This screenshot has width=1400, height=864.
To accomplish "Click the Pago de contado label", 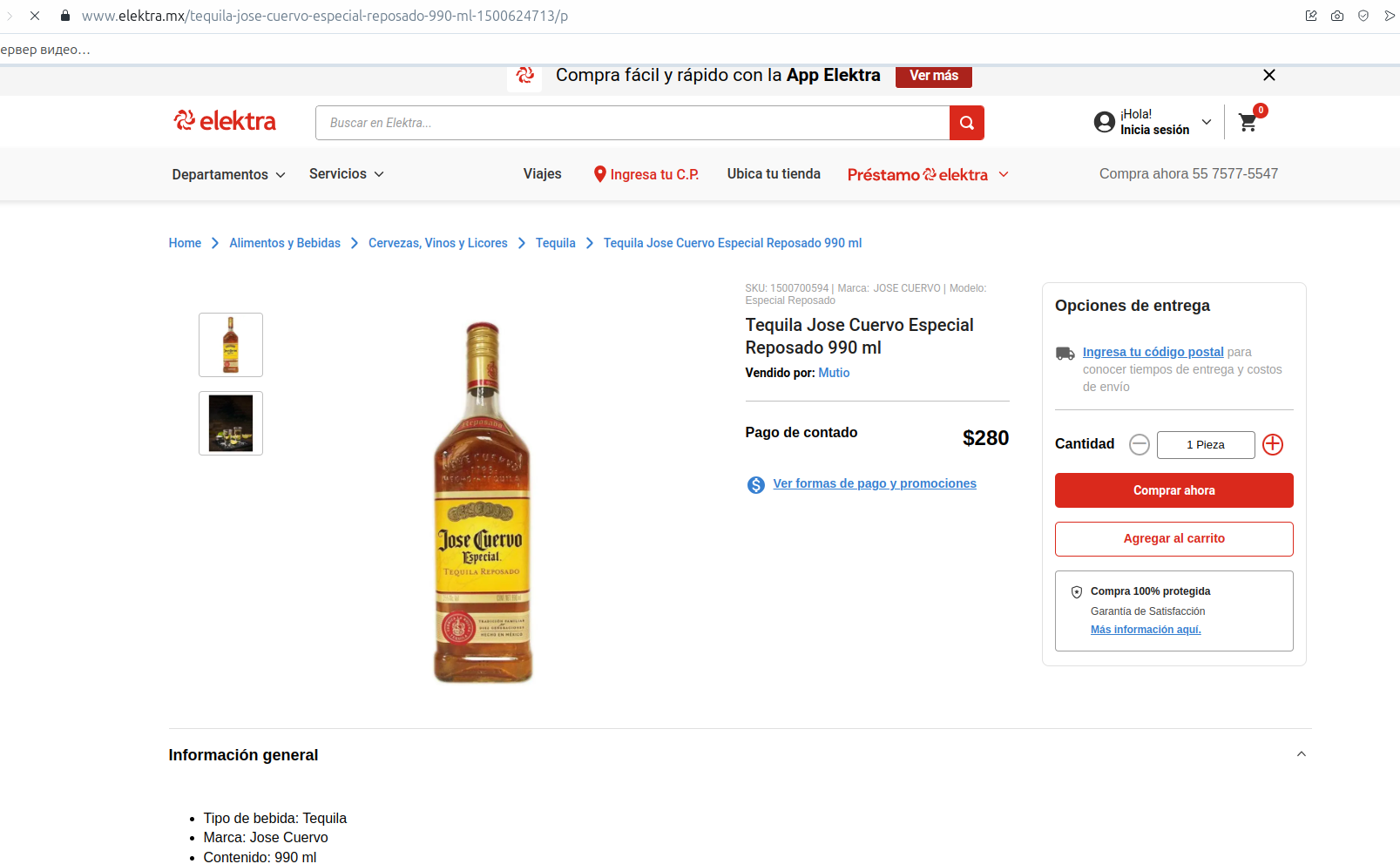I will click(801, 433).
